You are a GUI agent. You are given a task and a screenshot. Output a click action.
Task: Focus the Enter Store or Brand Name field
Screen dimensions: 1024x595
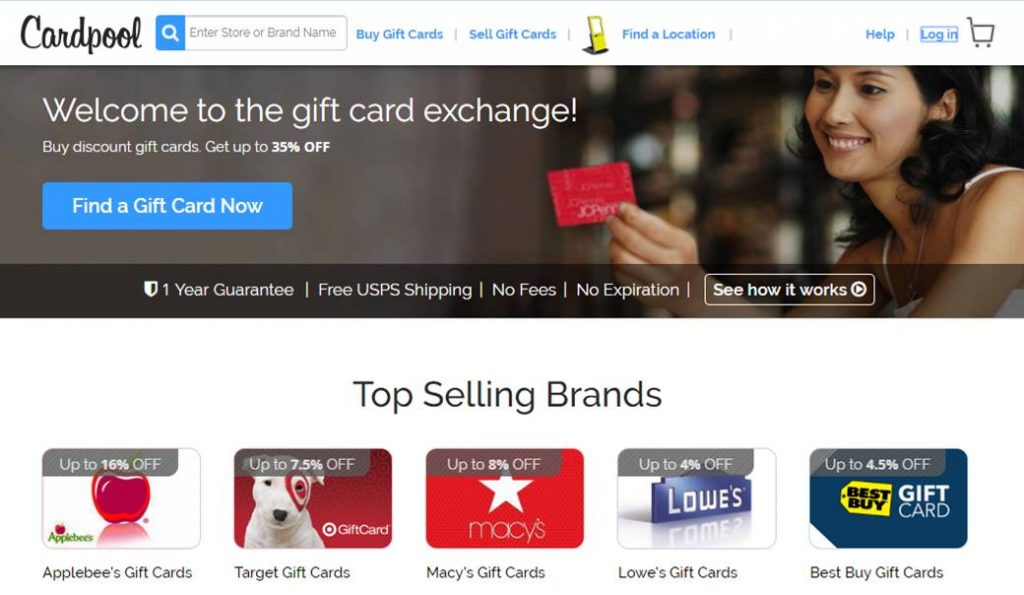pyautogui.click(x=265, y=33)
